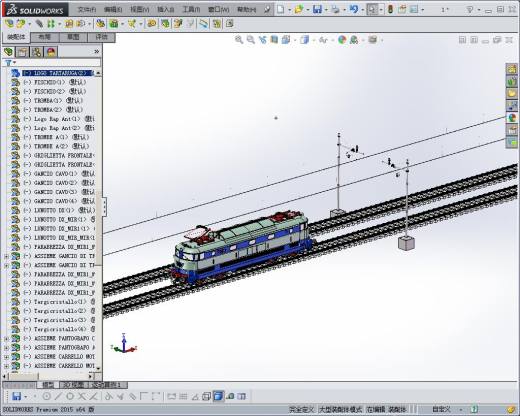This screenshot has height=416, width=520.
Task: Click the Undo arrow icon
Action: point(354,9)
